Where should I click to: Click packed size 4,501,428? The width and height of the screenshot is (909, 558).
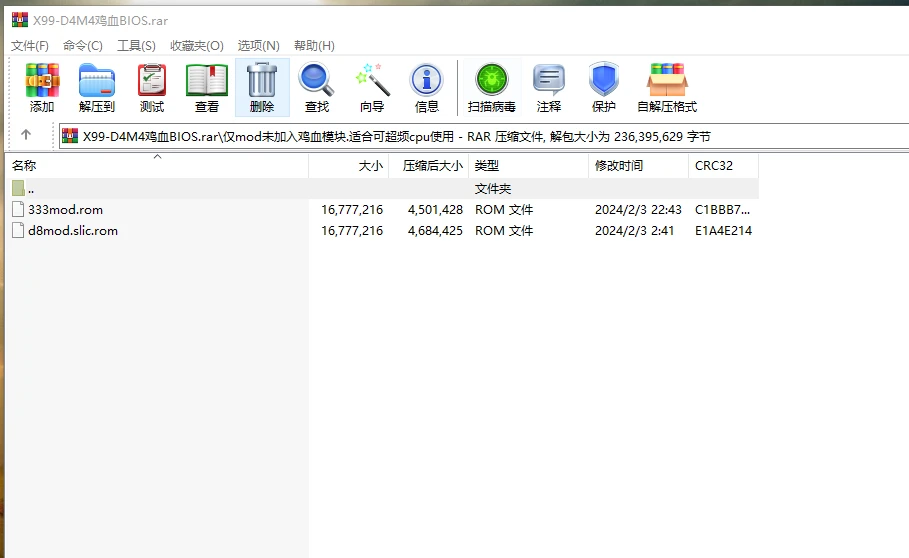tap(435, 210)
